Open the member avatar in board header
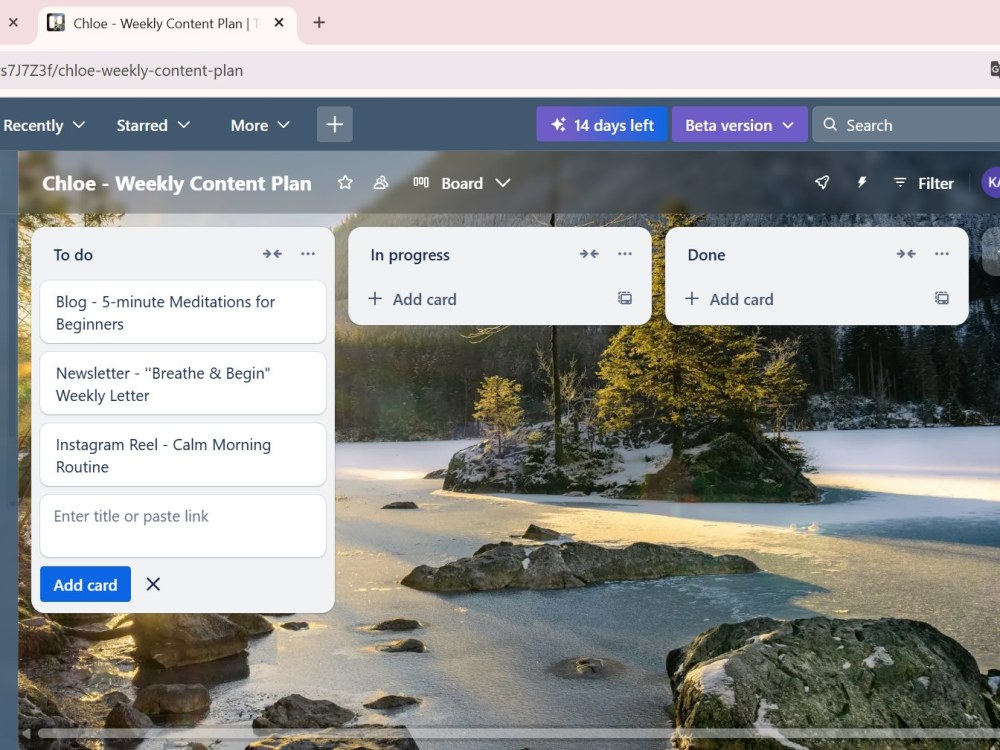This screenshot has height=750, width=1000. [x=992, y=183]
